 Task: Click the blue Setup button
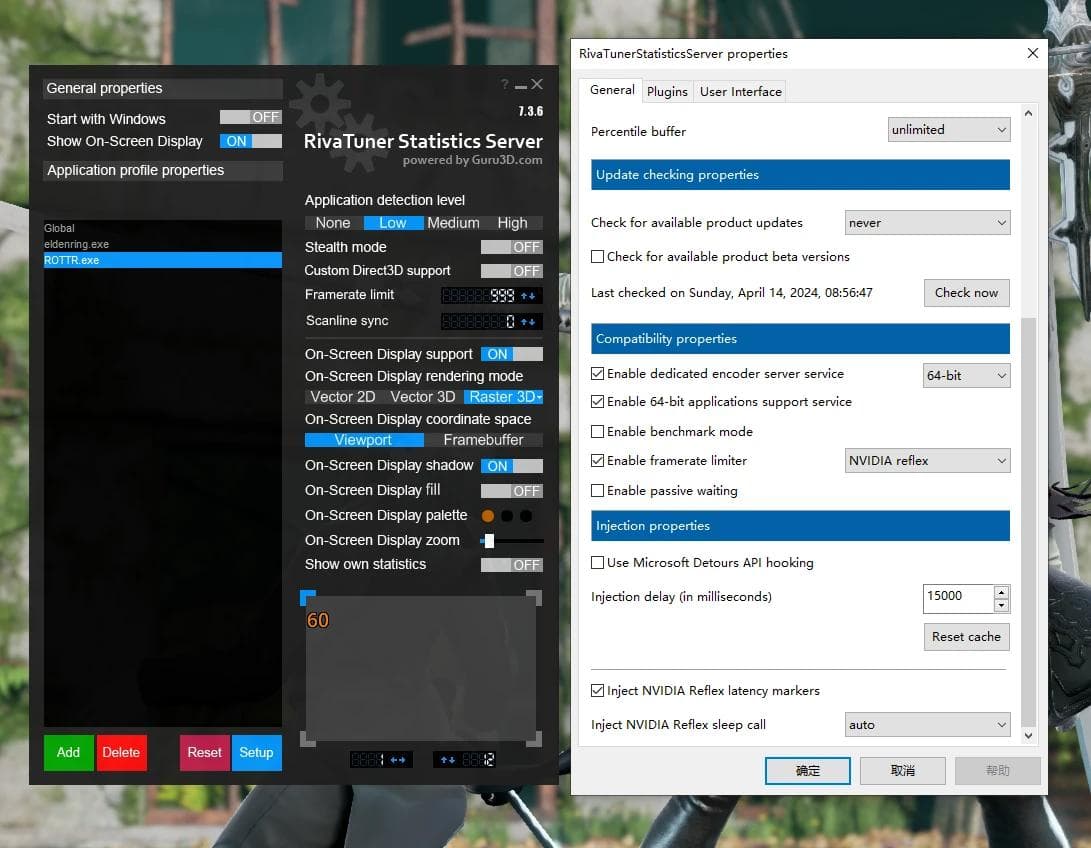(x=256, y=753)
